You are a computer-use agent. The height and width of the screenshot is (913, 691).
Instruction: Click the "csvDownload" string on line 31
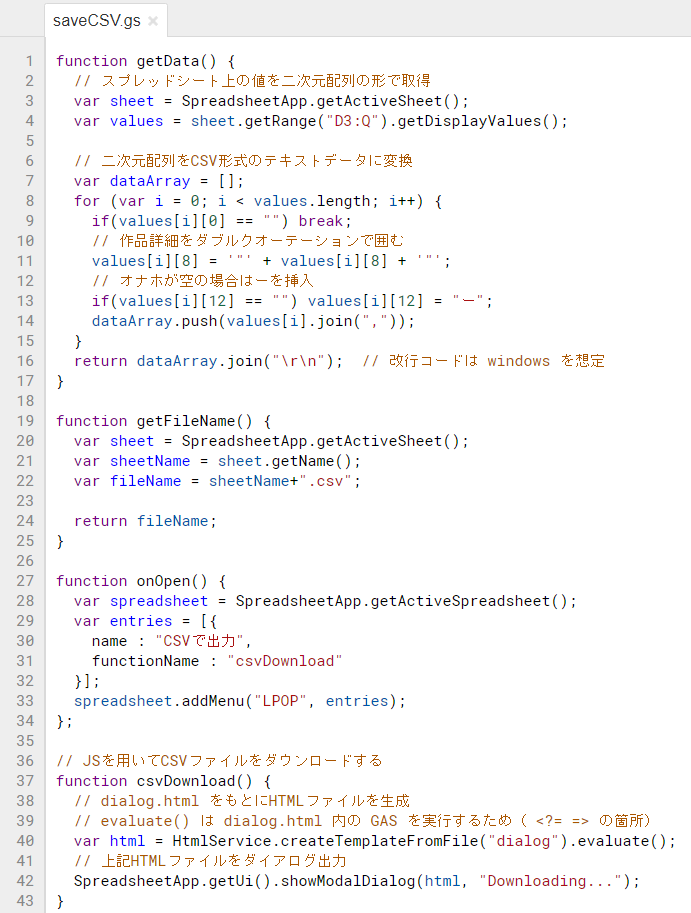[x=285, y=661]
